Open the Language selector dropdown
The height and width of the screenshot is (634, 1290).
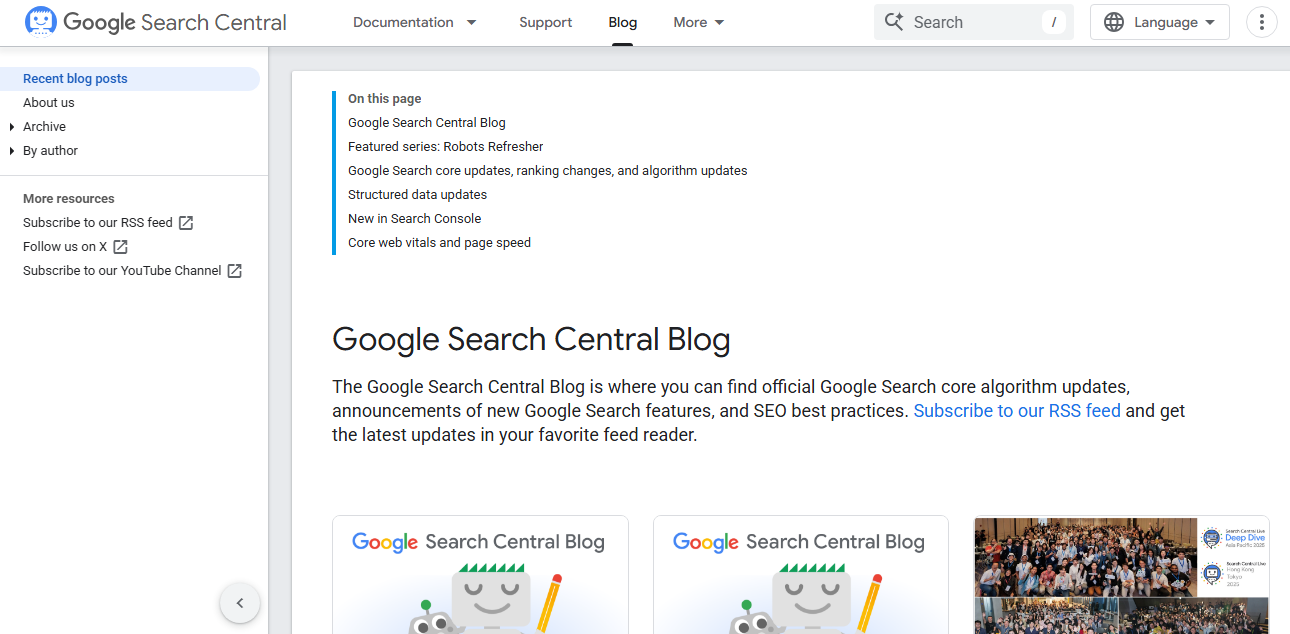1160,22
